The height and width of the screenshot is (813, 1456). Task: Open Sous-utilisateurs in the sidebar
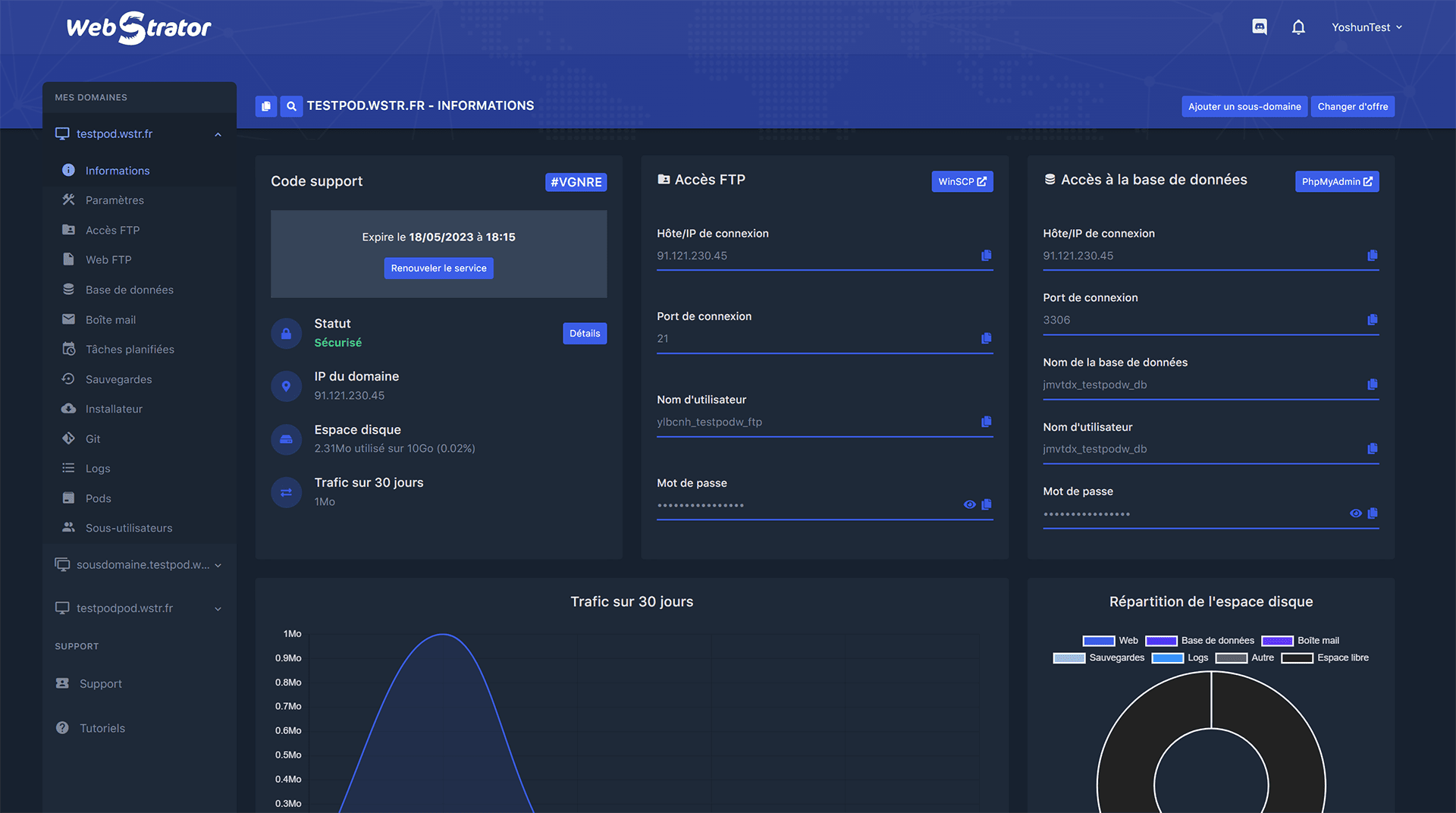click(129, 528)
